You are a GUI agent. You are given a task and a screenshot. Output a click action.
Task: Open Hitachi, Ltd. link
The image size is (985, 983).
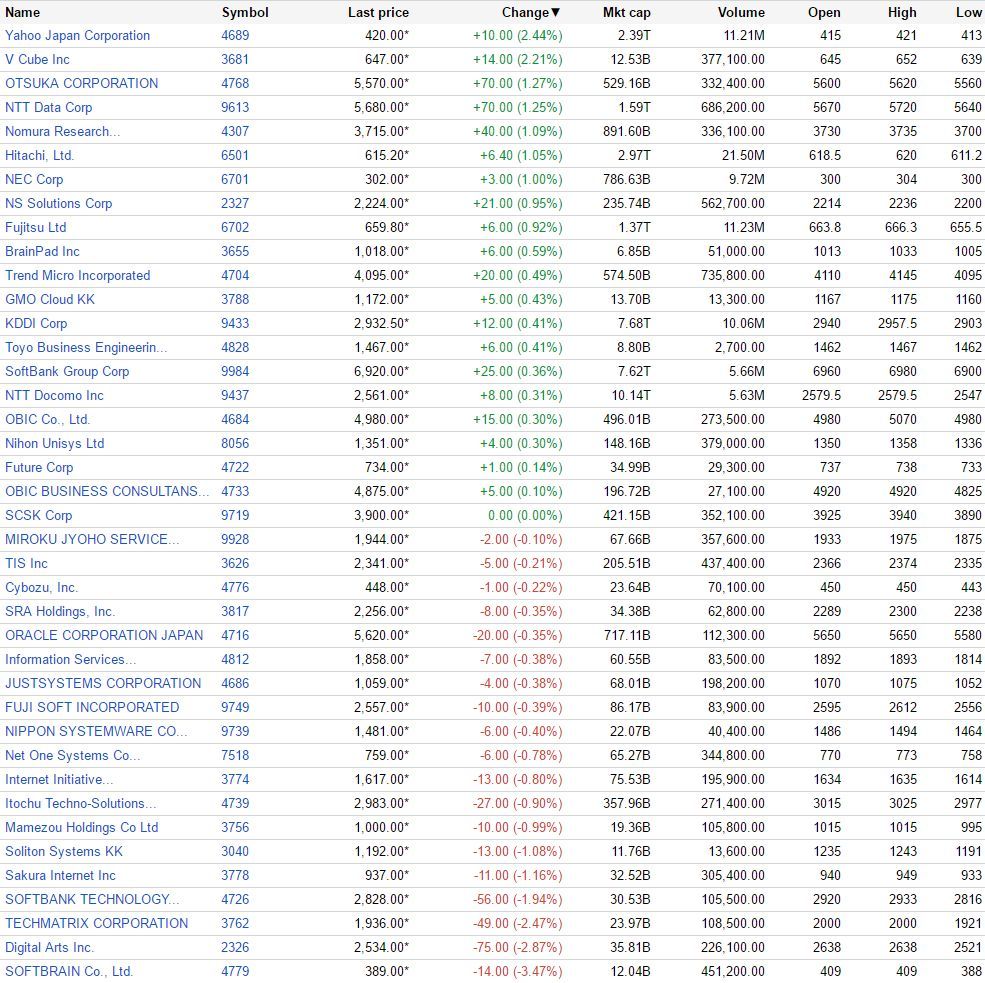point(40,156)
